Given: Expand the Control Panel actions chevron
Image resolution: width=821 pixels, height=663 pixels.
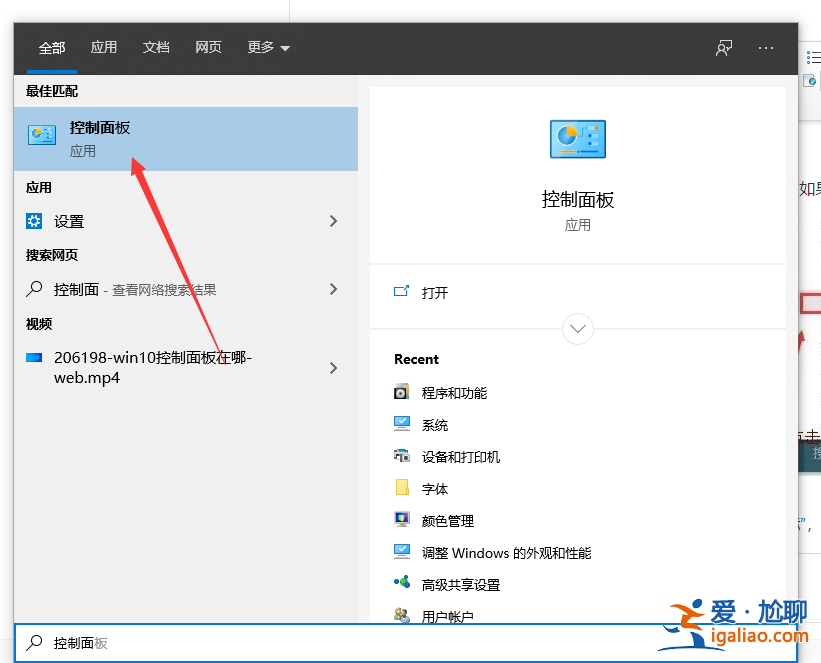Looking at the screenshot, I should click(x=577, y=329).
